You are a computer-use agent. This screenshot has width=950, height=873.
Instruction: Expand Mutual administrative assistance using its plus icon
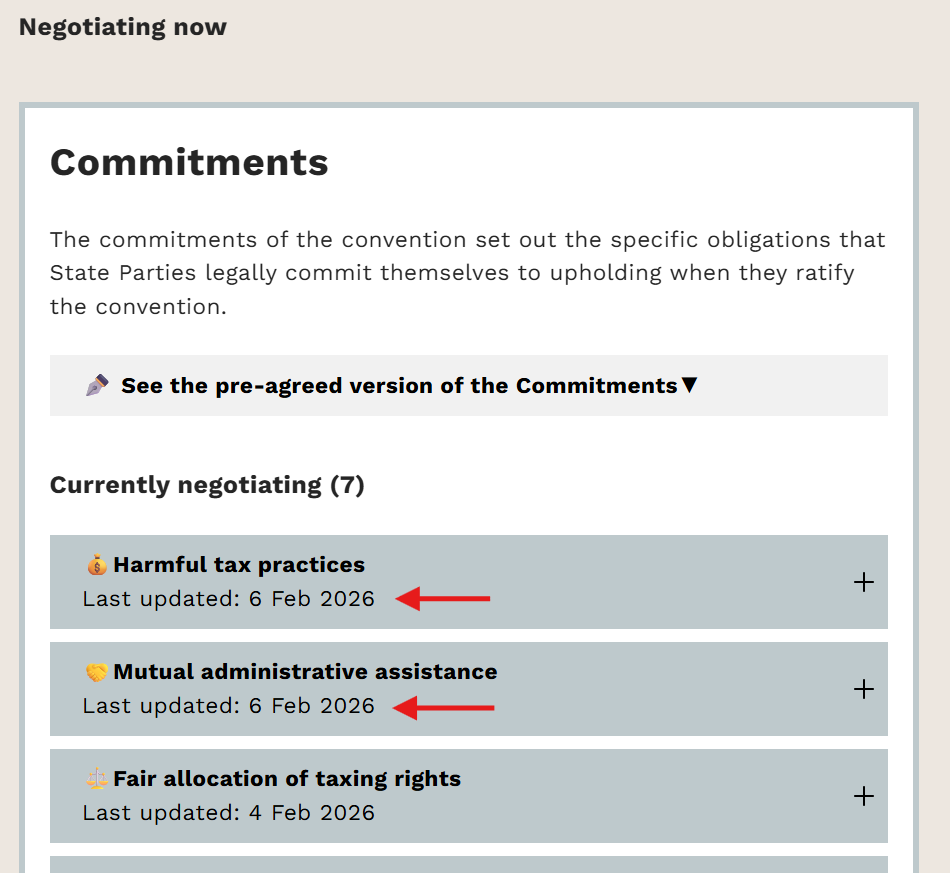point(864,689)
